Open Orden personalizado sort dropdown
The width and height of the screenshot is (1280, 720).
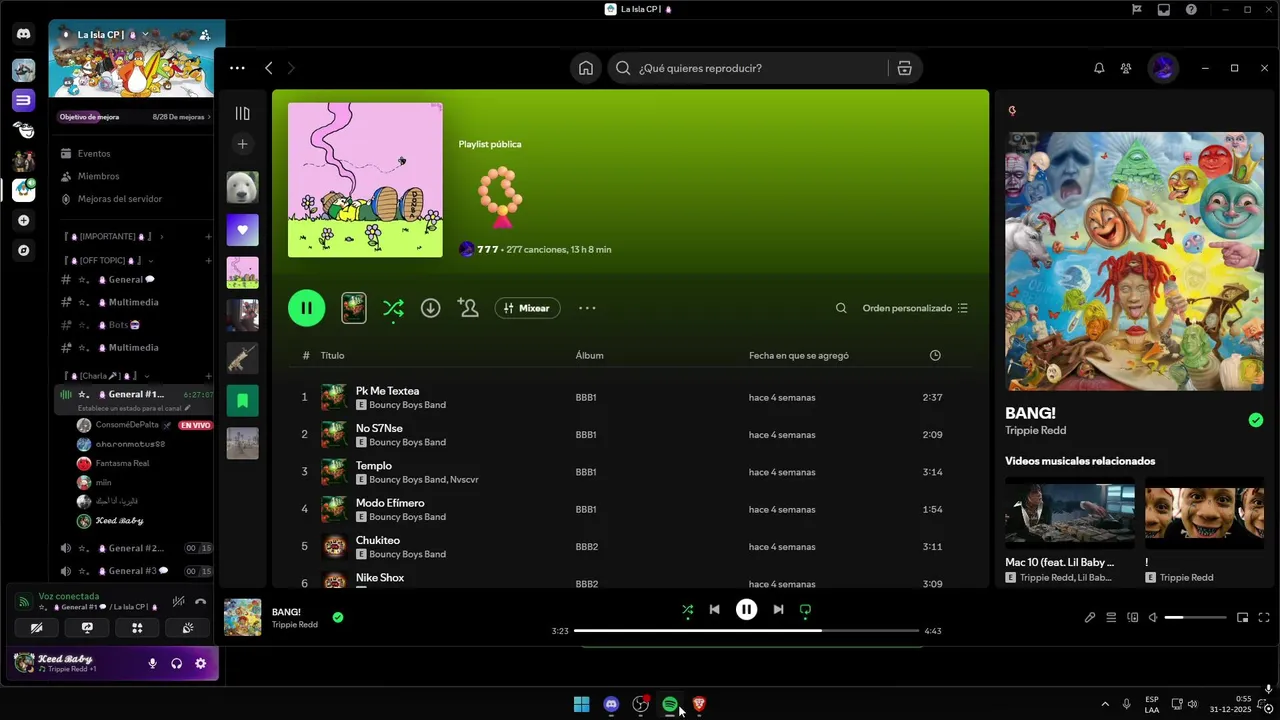point(915,308)
